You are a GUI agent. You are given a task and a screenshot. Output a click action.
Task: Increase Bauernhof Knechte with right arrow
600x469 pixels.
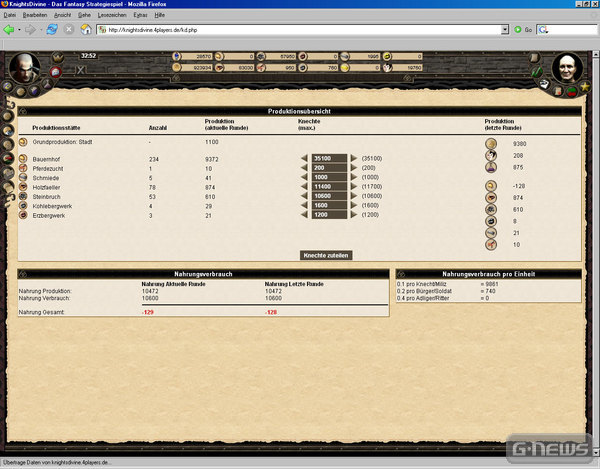coord(352,158)
